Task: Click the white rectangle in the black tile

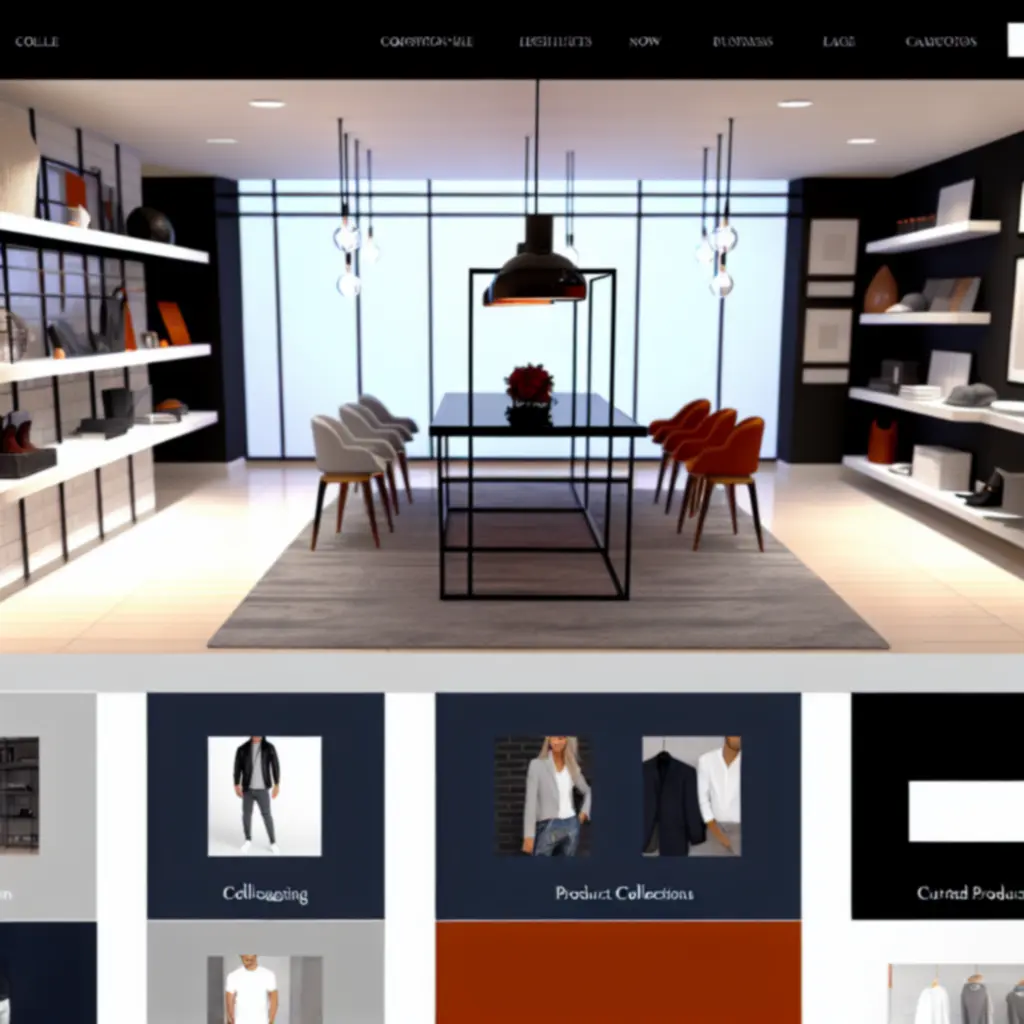Action: coord(965,811)
